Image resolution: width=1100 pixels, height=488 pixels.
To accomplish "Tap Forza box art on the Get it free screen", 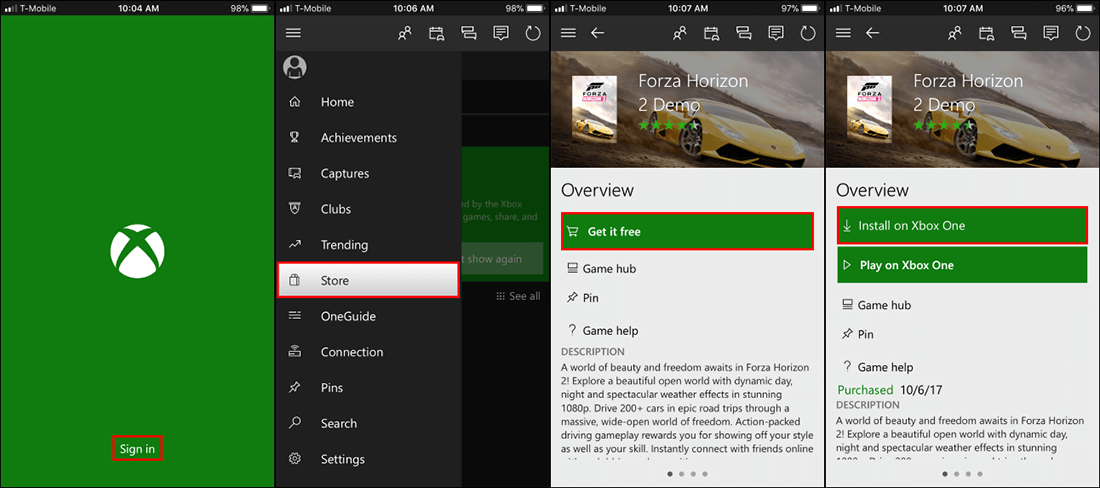I will (x=594, y=109).
